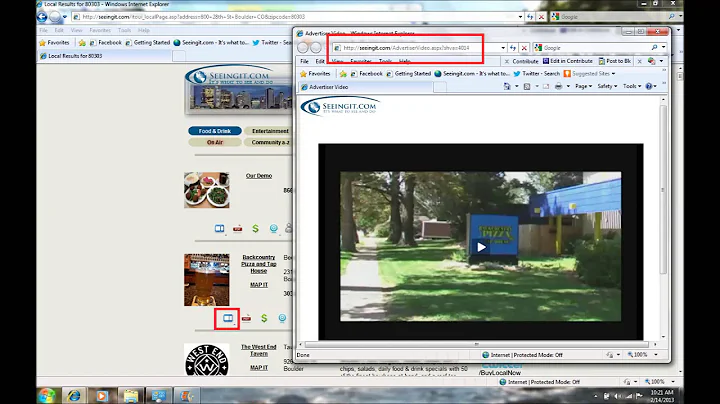
Task: Open Backcountry Pizza and Tap House link
Action: (259, 264)
